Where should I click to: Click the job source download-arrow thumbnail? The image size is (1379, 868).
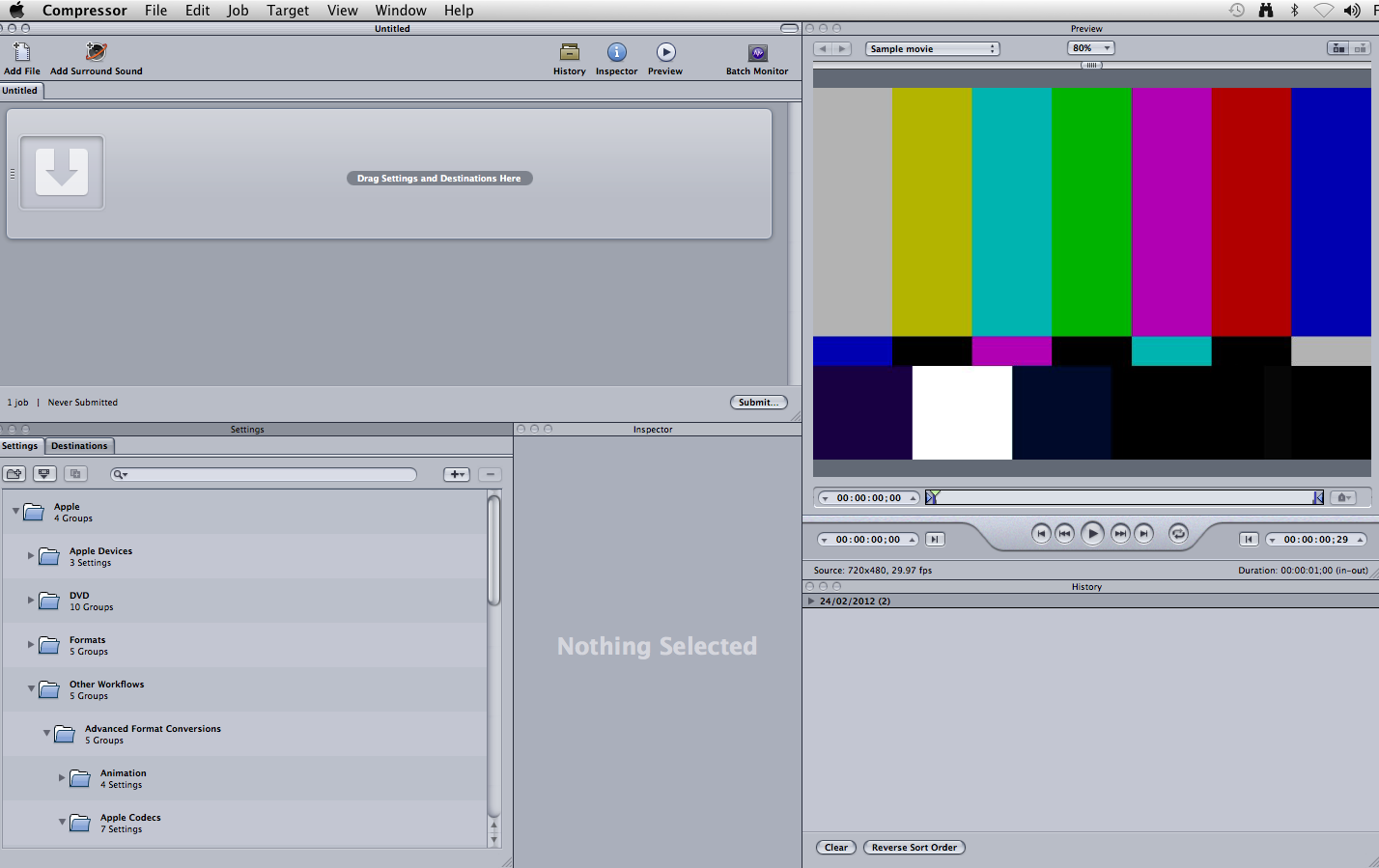tap(62, 172)
